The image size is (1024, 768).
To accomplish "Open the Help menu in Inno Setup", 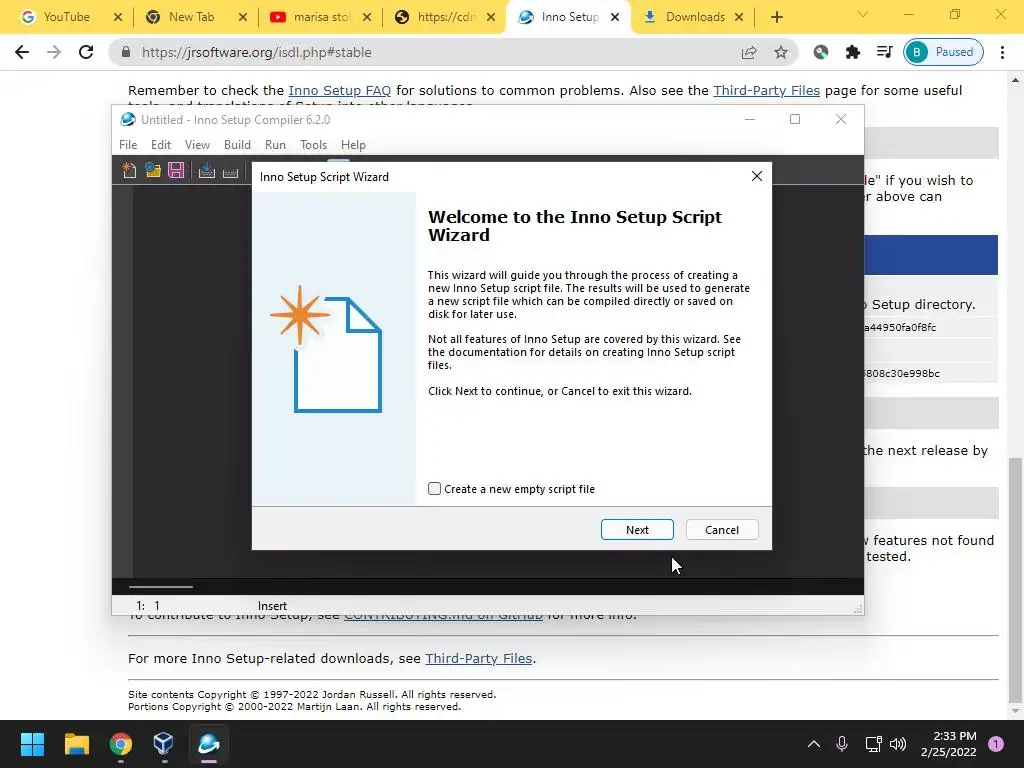I will 353,145.
